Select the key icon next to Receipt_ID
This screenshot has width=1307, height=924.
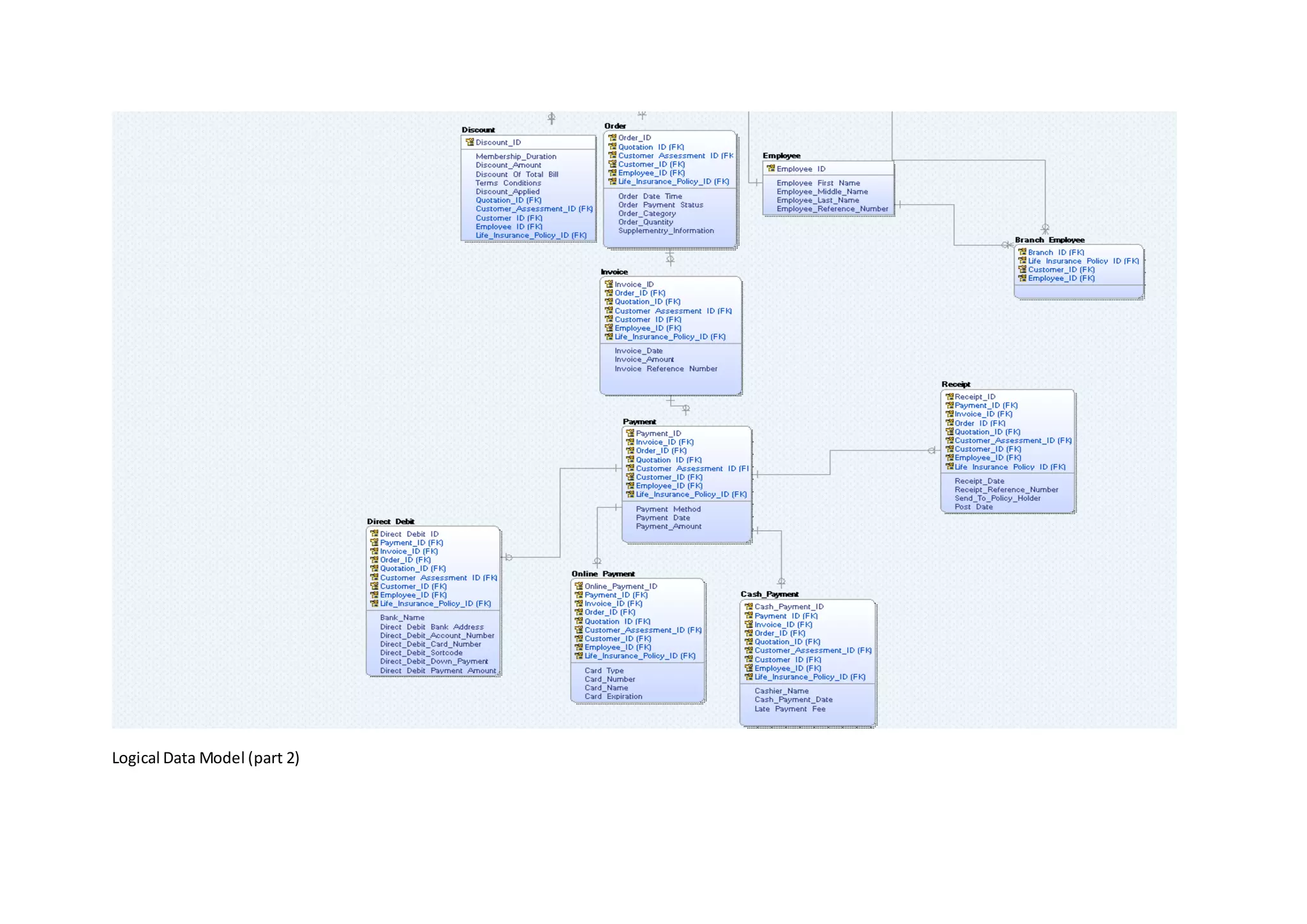949,396
